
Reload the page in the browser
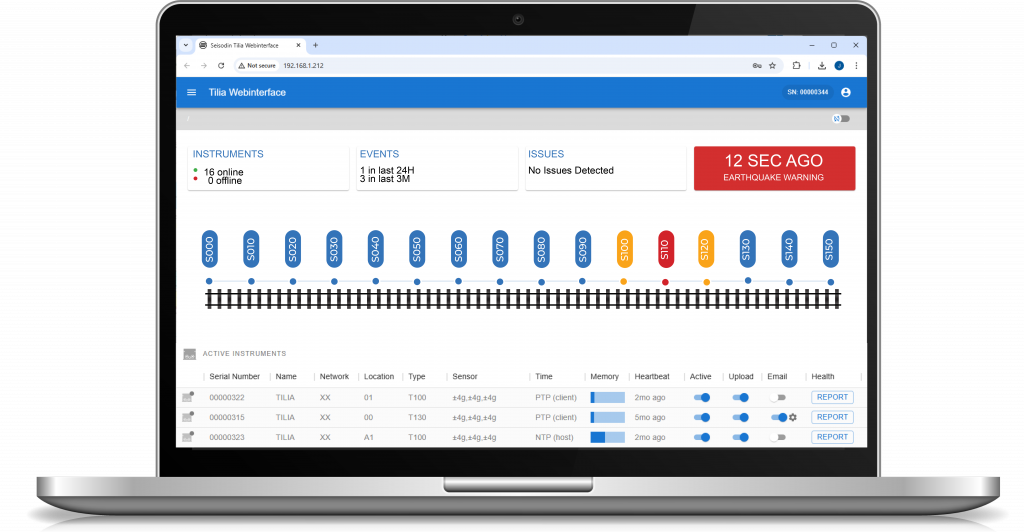[x=221, y=66]
